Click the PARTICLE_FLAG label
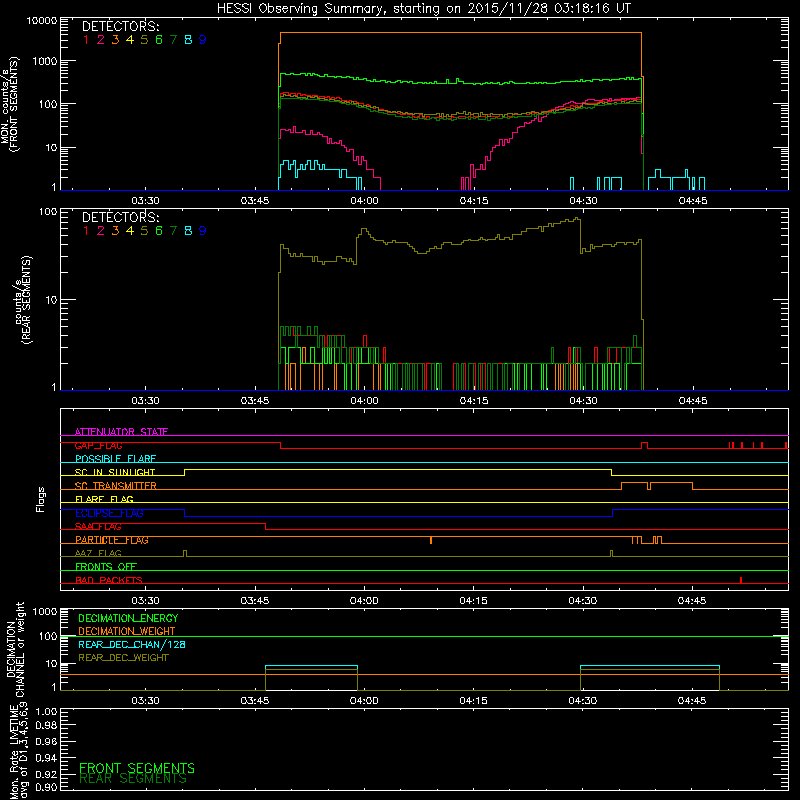This screenshot has height=800, width=800. click(112, 540)
